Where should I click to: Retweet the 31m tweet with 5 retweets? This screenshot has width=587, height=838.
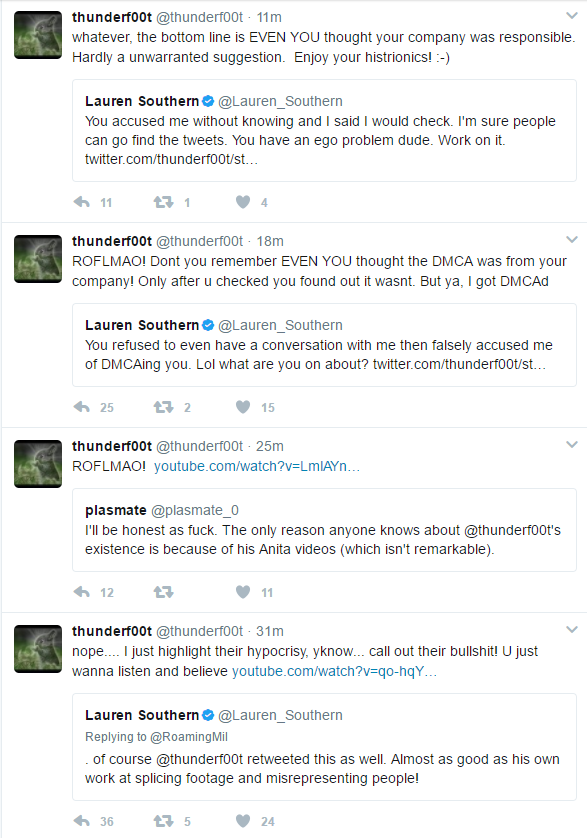163,821
